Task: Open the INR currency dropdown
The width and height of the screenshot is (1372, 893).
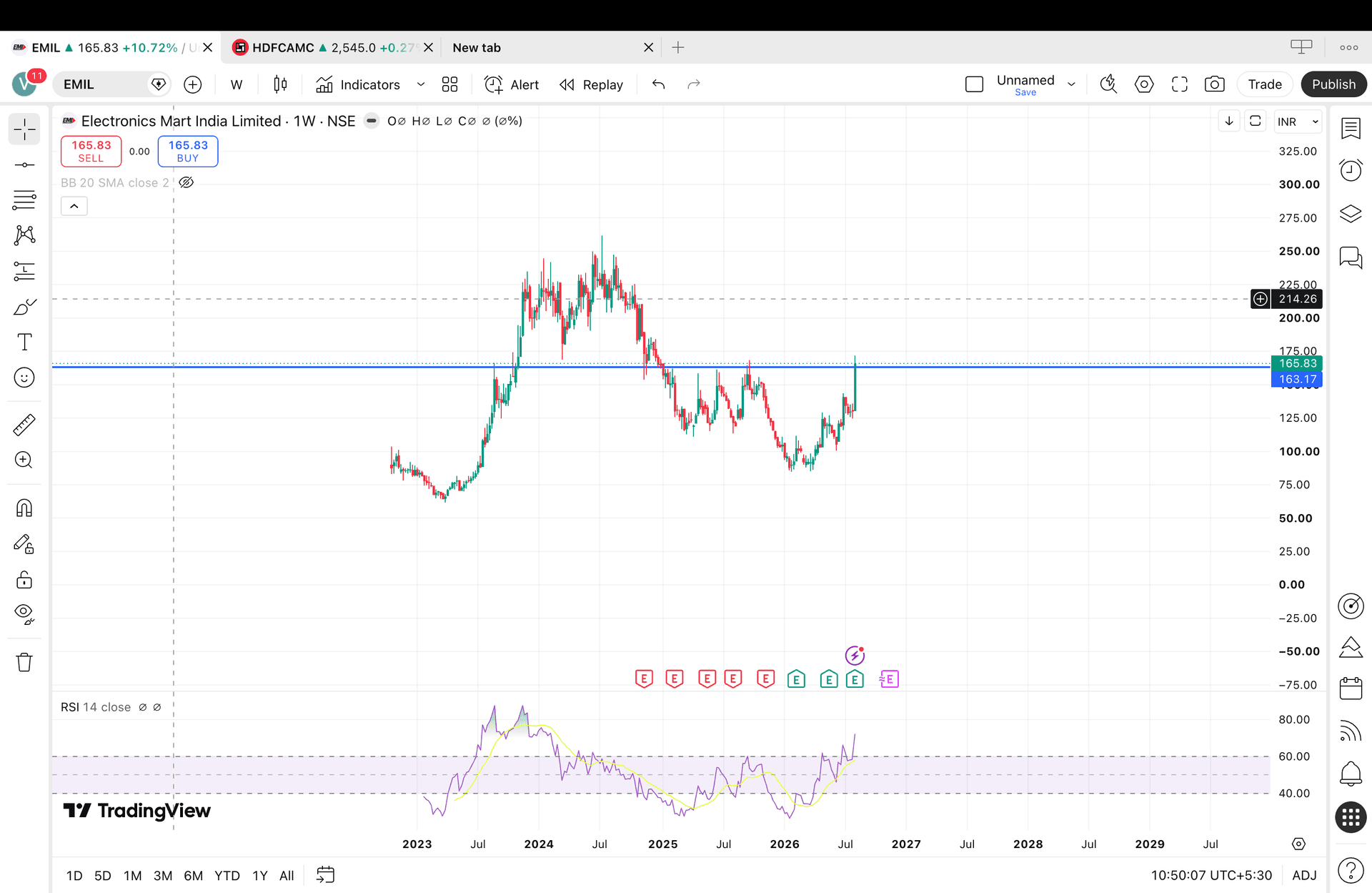Action: [1298, 122]
